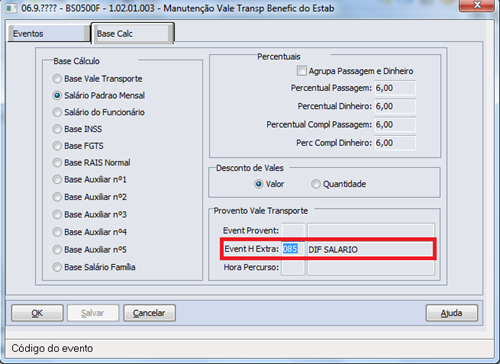The image size is (500, 364).
Task: Click the Provento Vale Transporte group label
Action: [x=261, y=211]
